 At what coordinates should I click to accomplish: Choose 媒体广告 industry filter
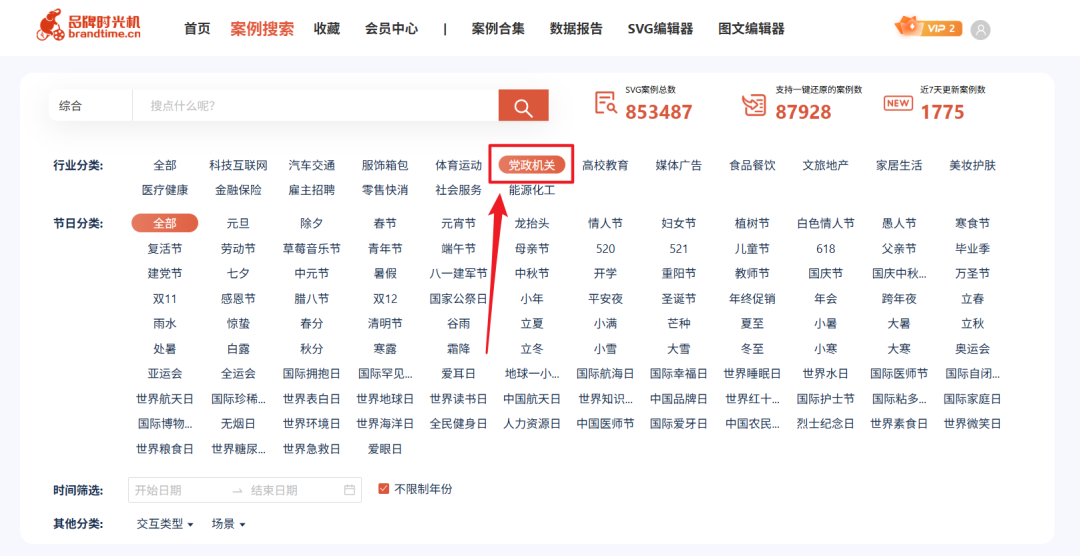pos(679,165)
